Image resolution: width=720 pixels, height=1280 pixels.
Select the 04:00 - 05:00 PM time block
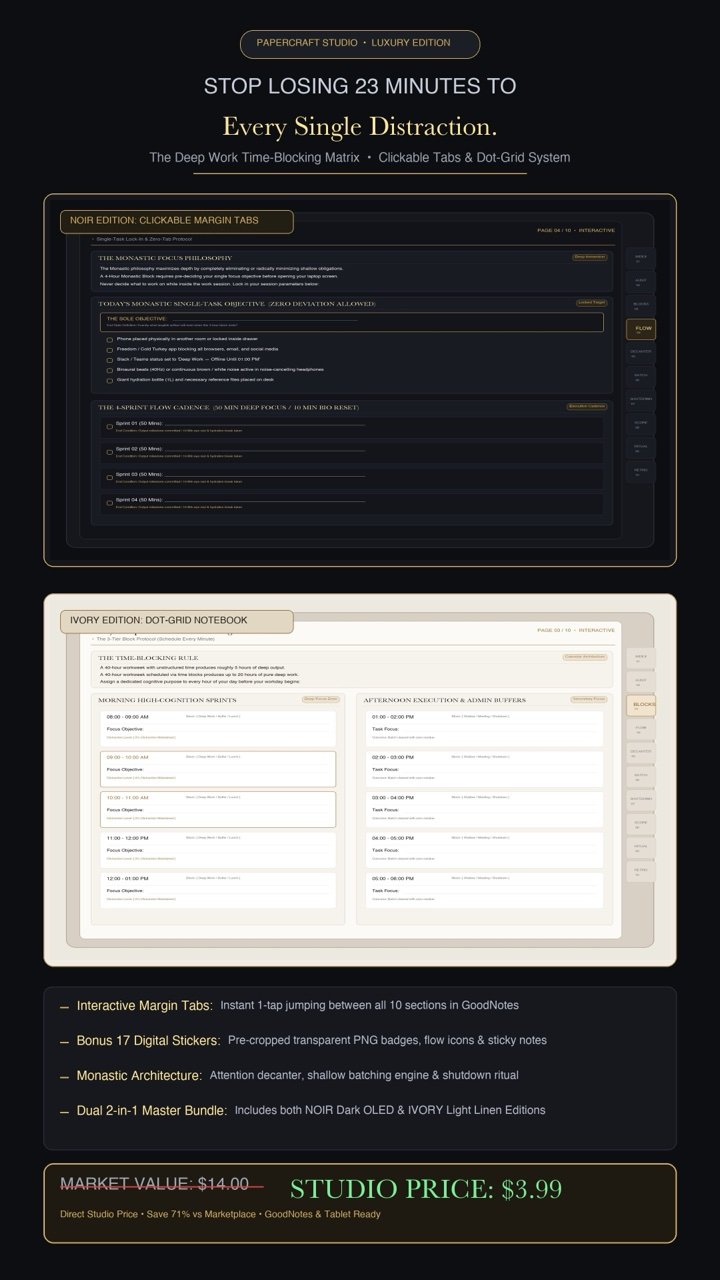coord(485,848)
